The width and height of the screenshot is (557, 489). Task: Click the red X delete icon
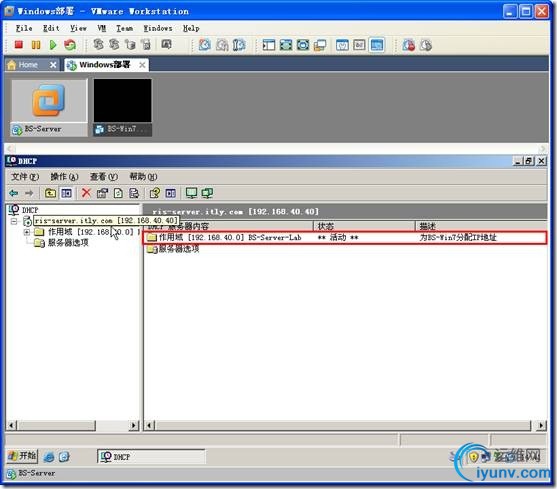[86, 193]
